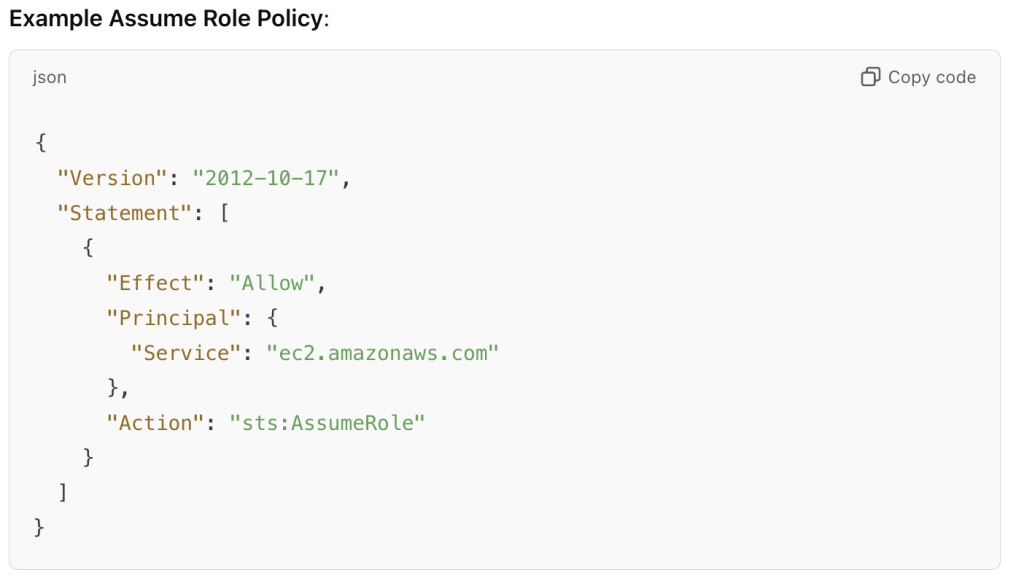This screenshot has height=586, width=1024.
Task: Click the opening curly brace on first line
Action: 40,143
